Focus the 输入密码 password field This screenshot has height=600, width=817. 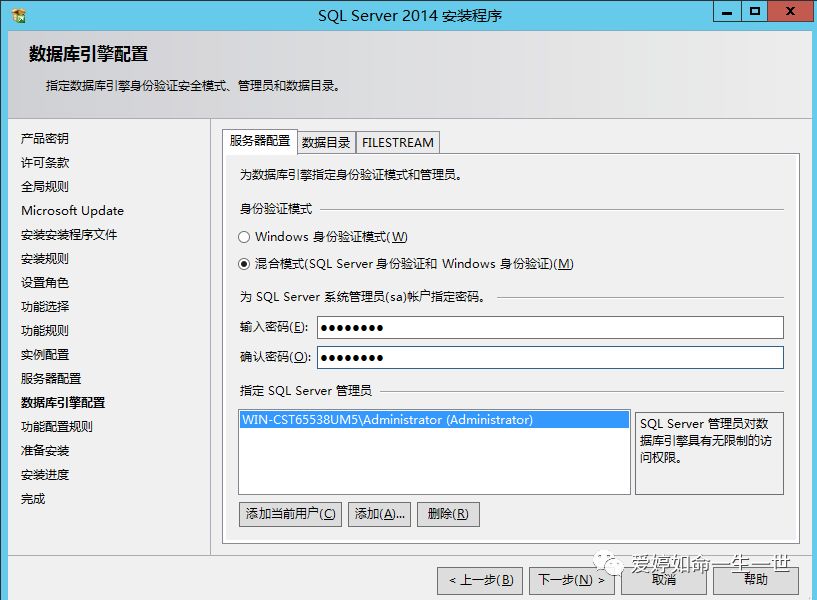point(550,328)
